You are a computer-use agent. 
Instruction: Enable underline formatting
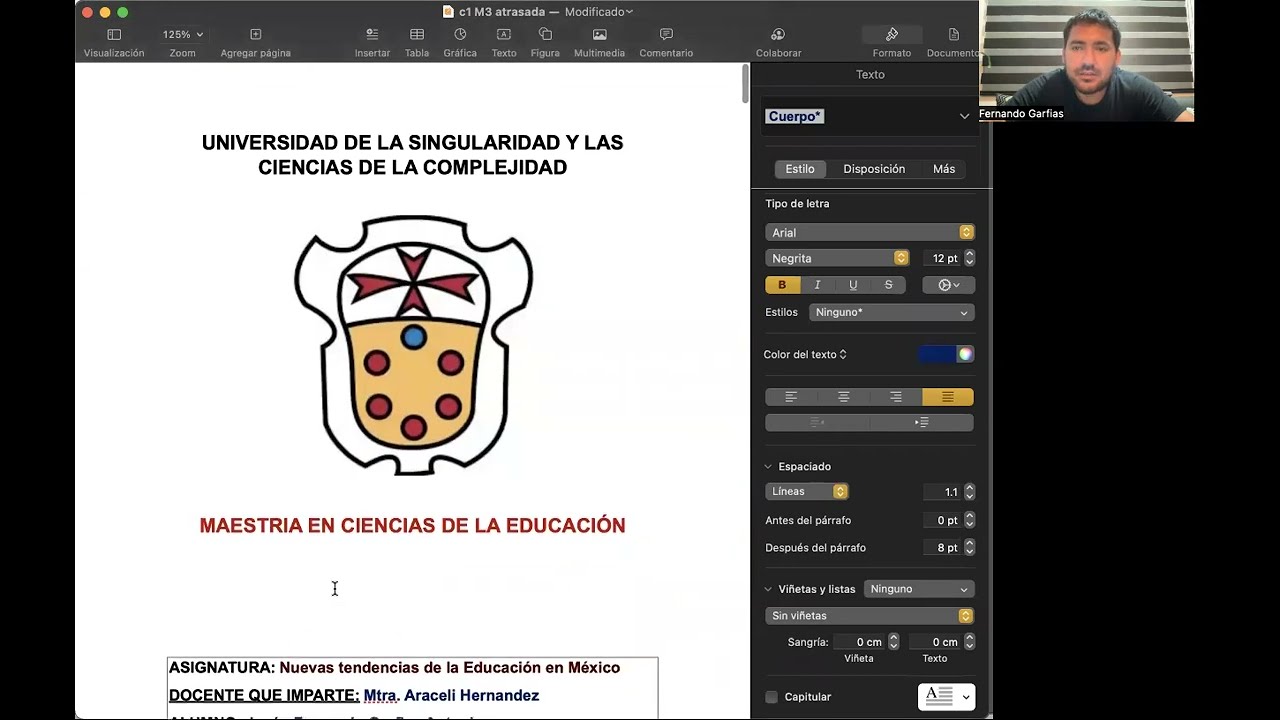pos(852,284)
